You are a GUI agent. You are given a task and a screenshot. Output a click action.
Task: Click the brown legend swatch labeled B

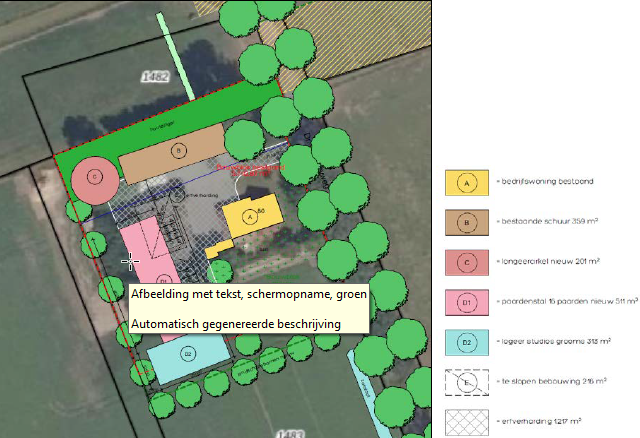tap(466, 221)
